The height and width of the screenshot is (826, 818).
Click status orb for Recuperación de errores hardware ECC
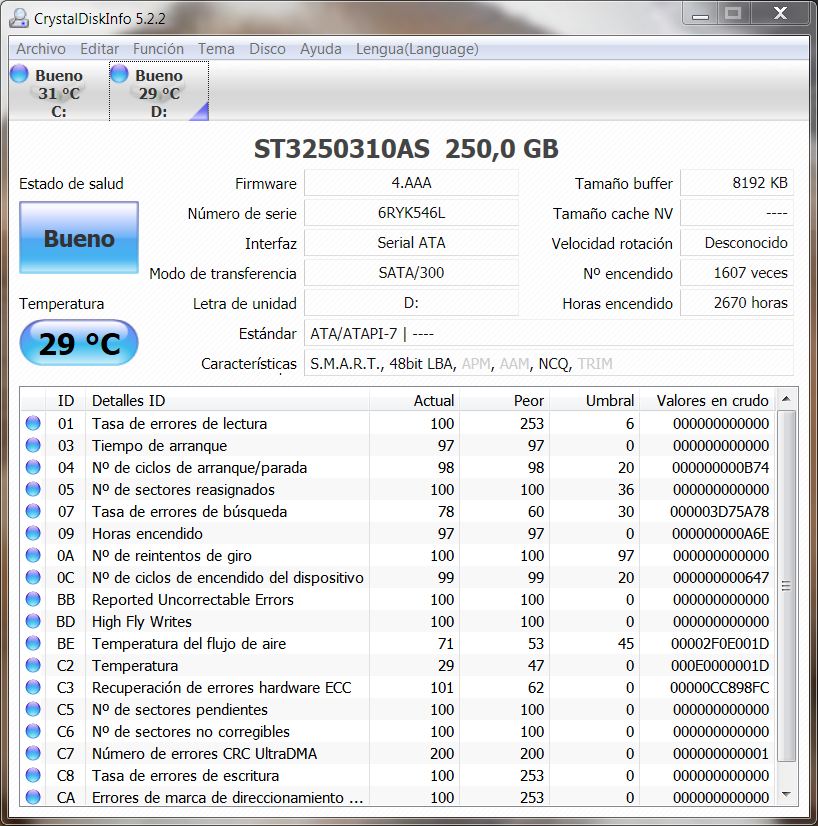coord(33,687)
